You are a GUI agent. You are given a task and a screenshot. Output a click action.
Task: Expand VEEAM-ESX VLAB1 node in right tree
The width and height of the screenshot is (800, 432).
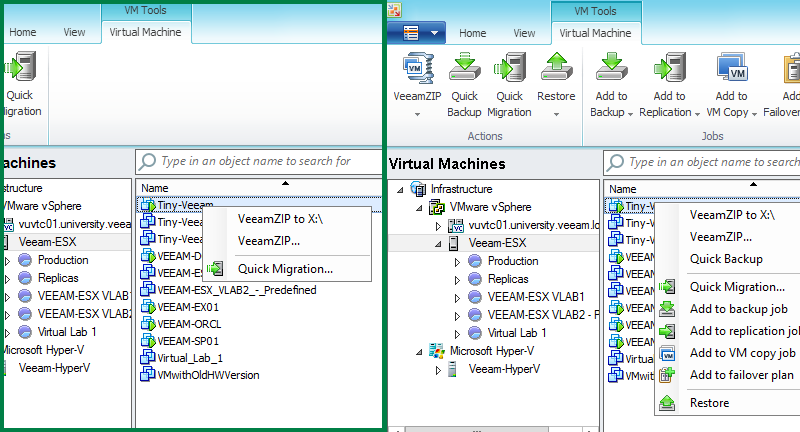pos(457,298)
